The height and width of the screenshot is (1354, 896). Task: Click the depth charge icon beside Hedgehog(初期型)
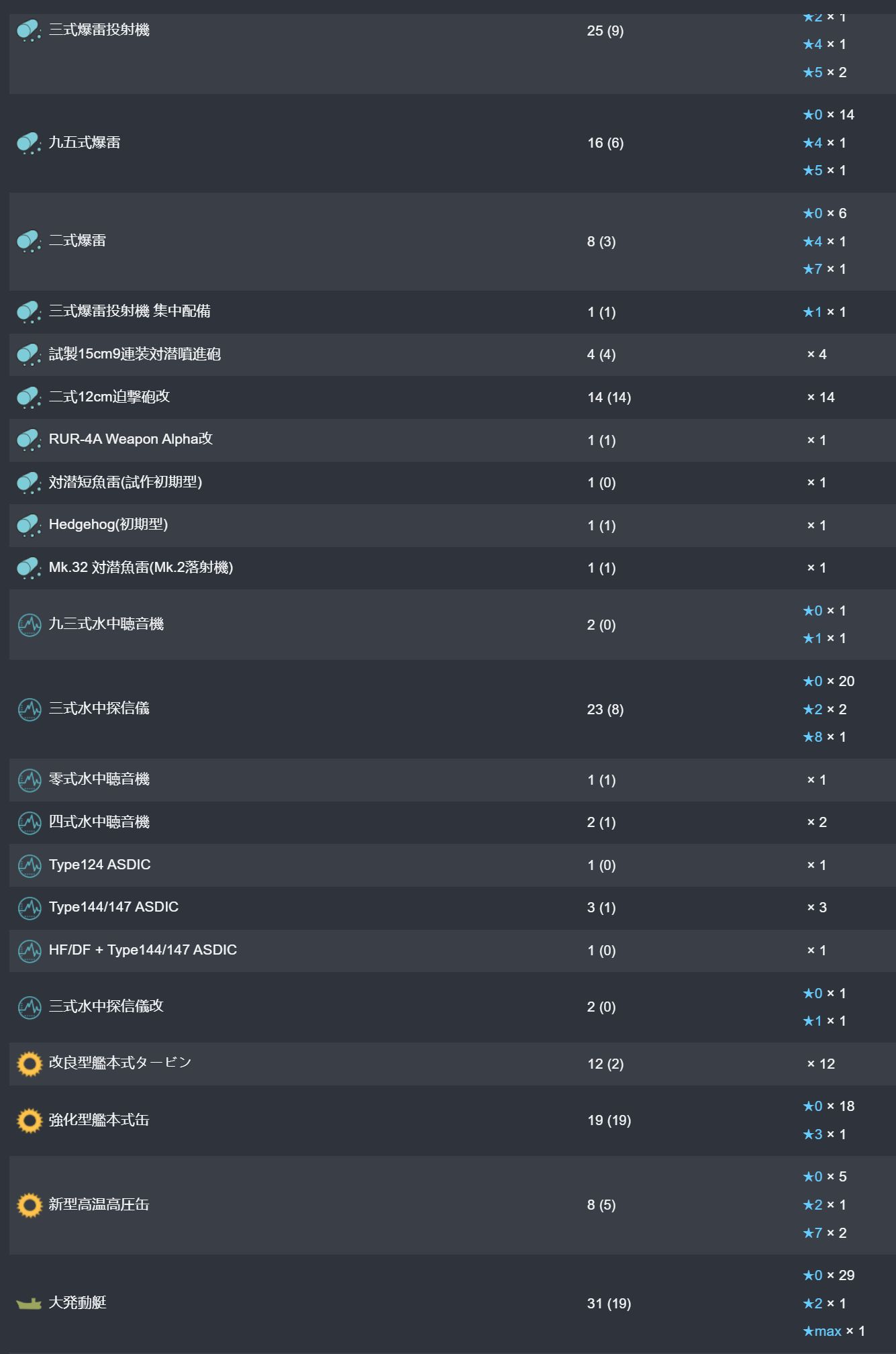pos(29,525)
